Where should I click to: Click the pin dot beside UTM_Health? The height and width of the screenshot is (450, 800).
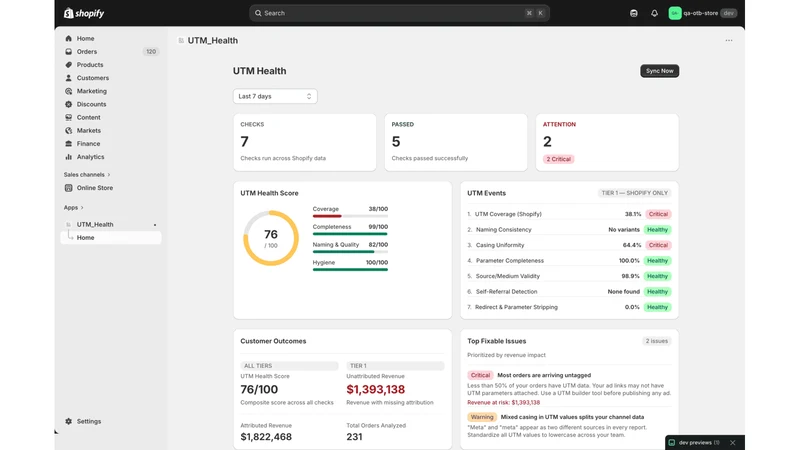(x=155, y=224)
